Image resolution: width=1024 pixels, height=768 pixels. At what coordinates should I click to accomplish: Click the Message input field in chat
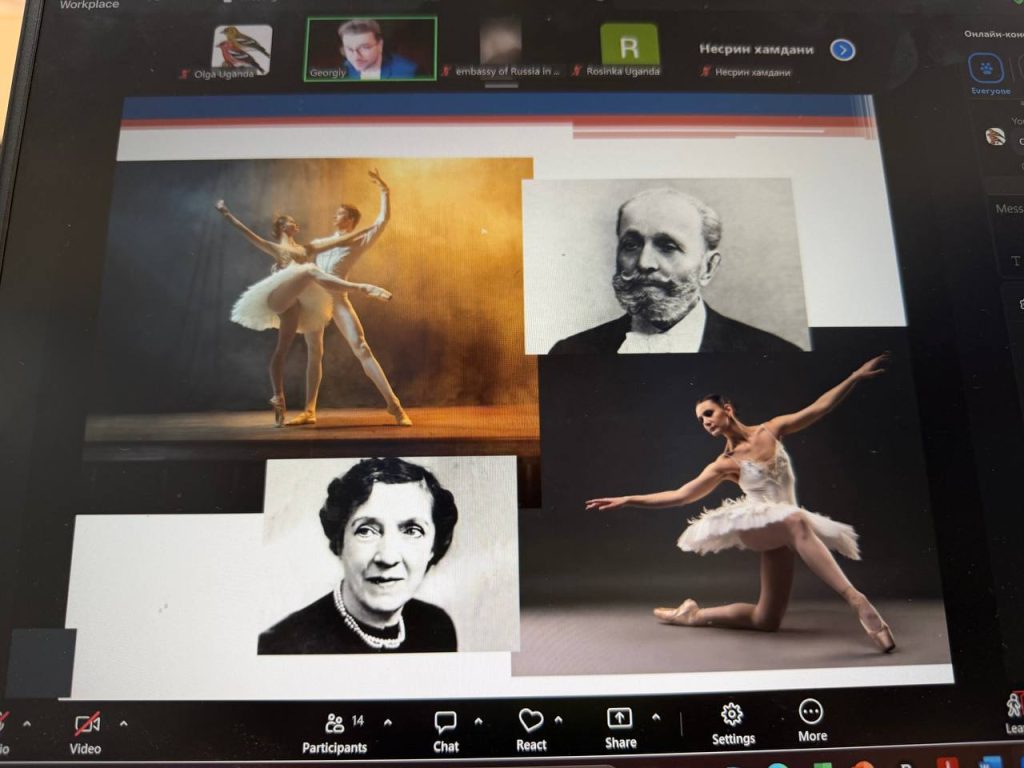1006,209
